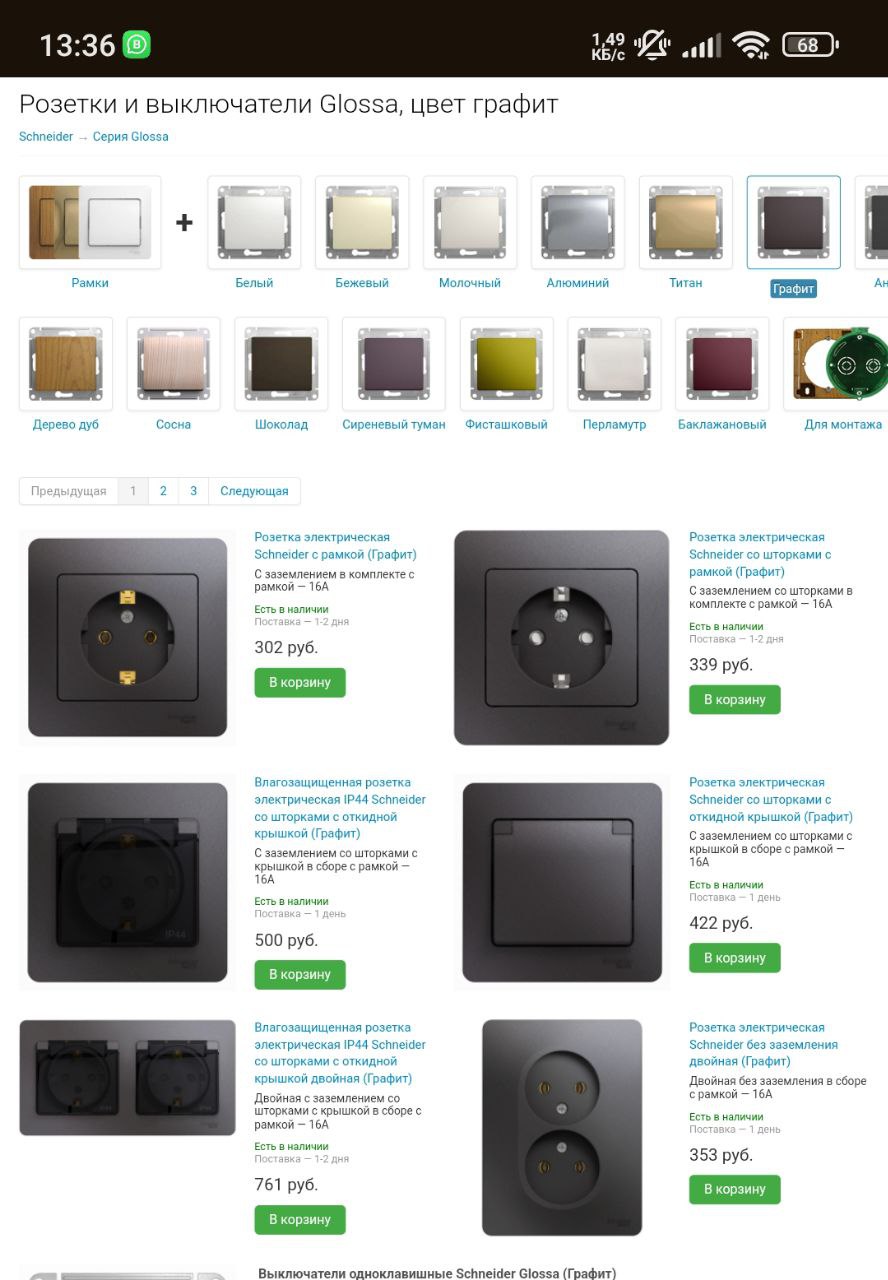Open the Рамки frames category
888x1280 pixels.
tap(90, 223)
